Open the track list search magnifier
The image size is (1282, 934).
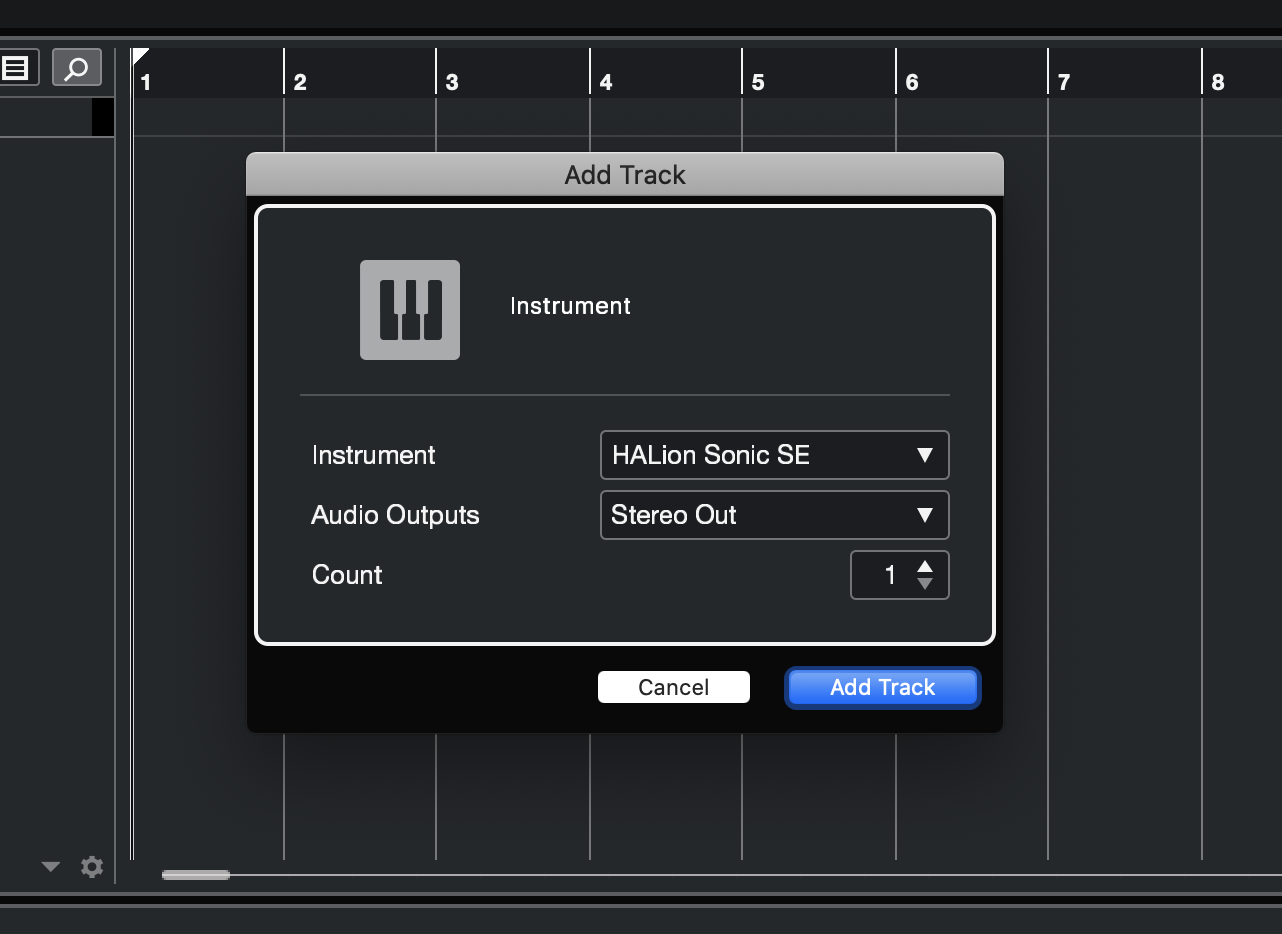pyautogui.click(x=77, y=68)
